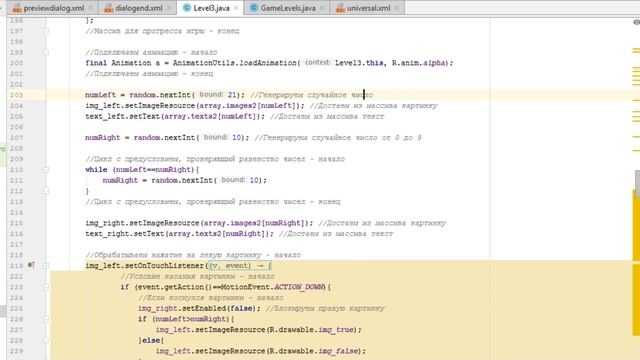The width and height of the screenshot is (640, 360).
Task: Click line number 215 in the gutter
Action: 16,223
